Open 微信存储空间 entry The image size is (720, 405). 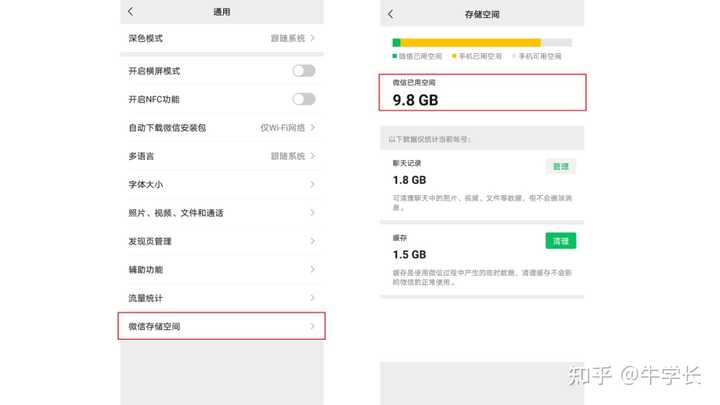(x=222, y=326)
